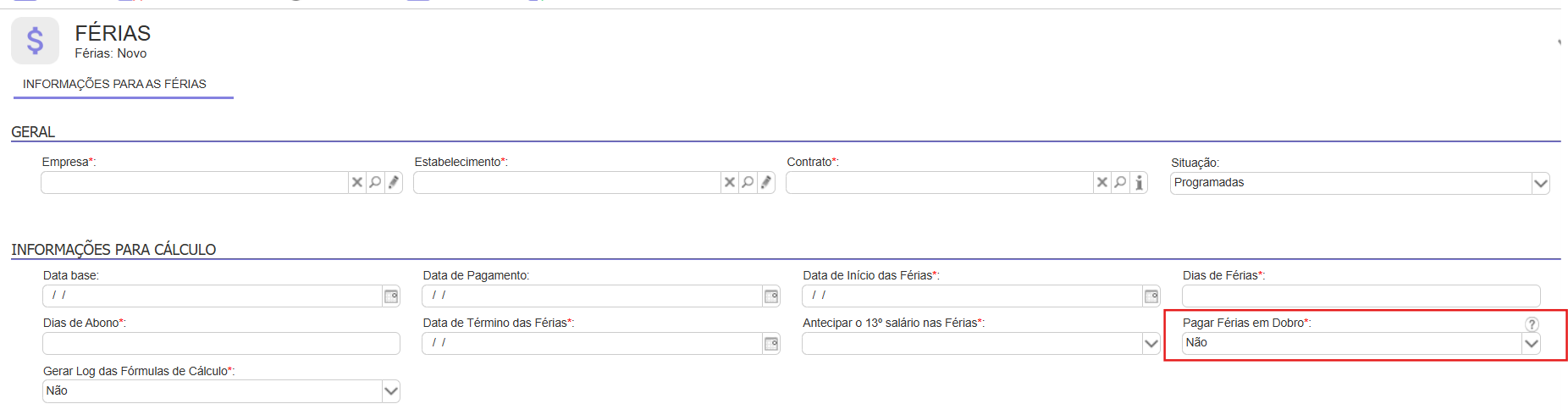Open calendar for Data de Início das Férias
The image size is (1568, 415).
click(1151, 296)
